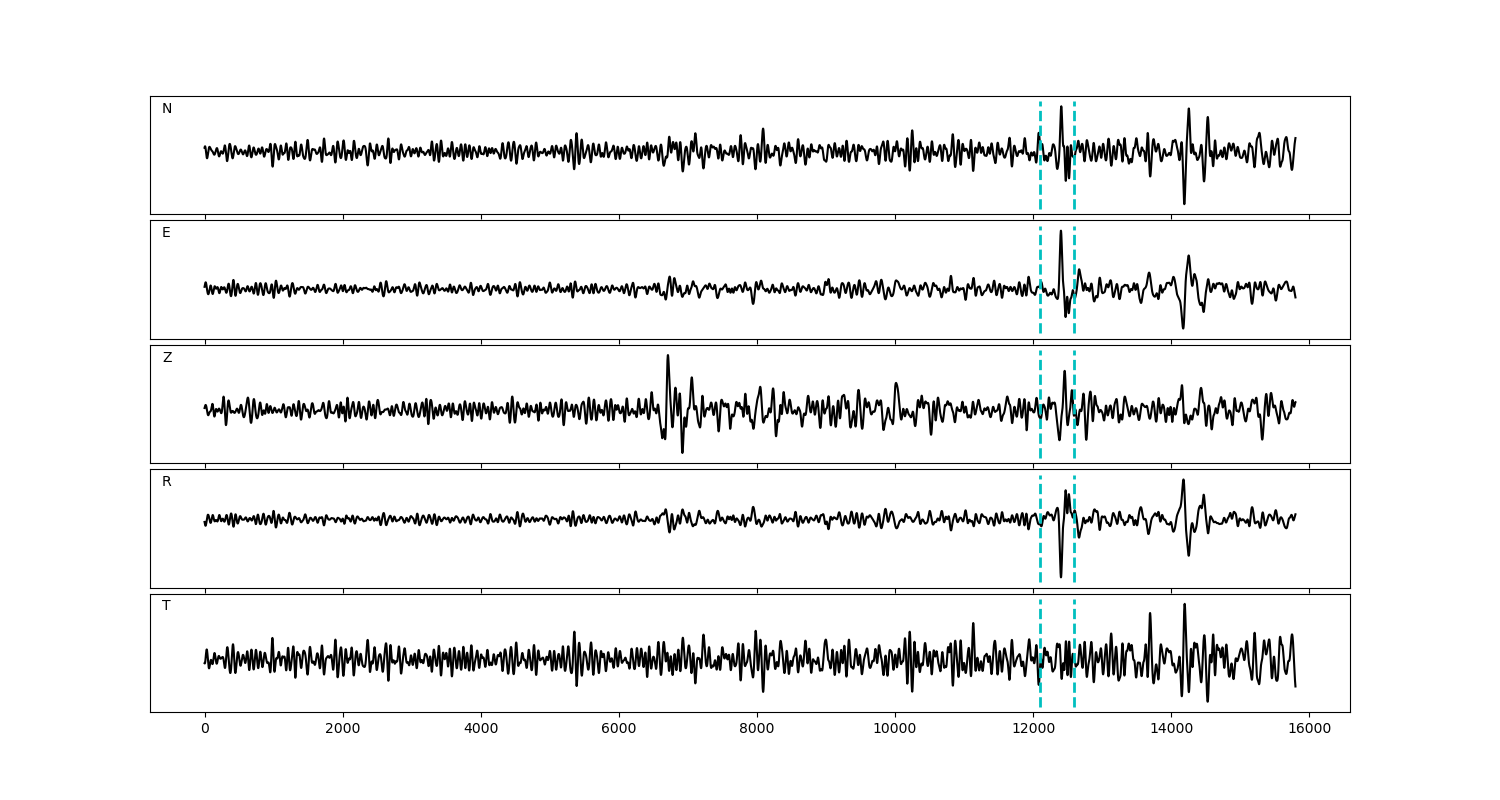Select the Z component label
Screen dimensions: 1500x800
click(167, 358)
